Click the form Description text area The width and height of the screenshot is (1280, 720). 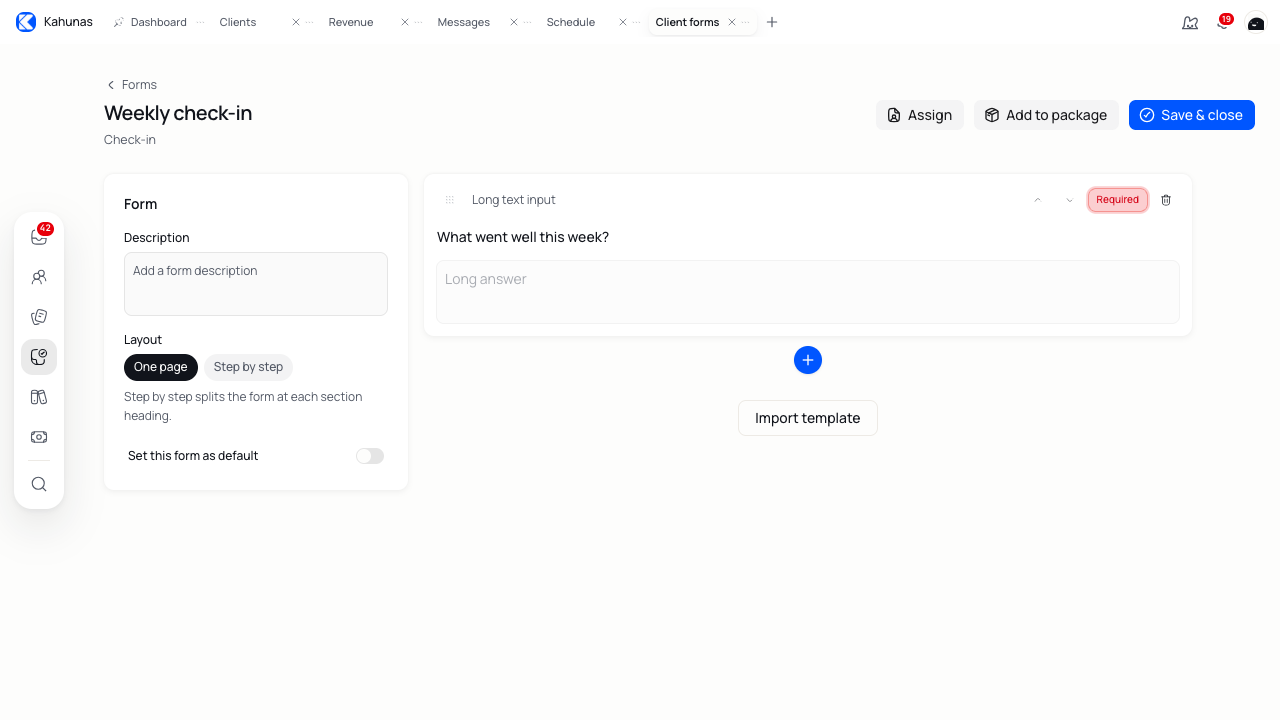click(x=256, y=284)
